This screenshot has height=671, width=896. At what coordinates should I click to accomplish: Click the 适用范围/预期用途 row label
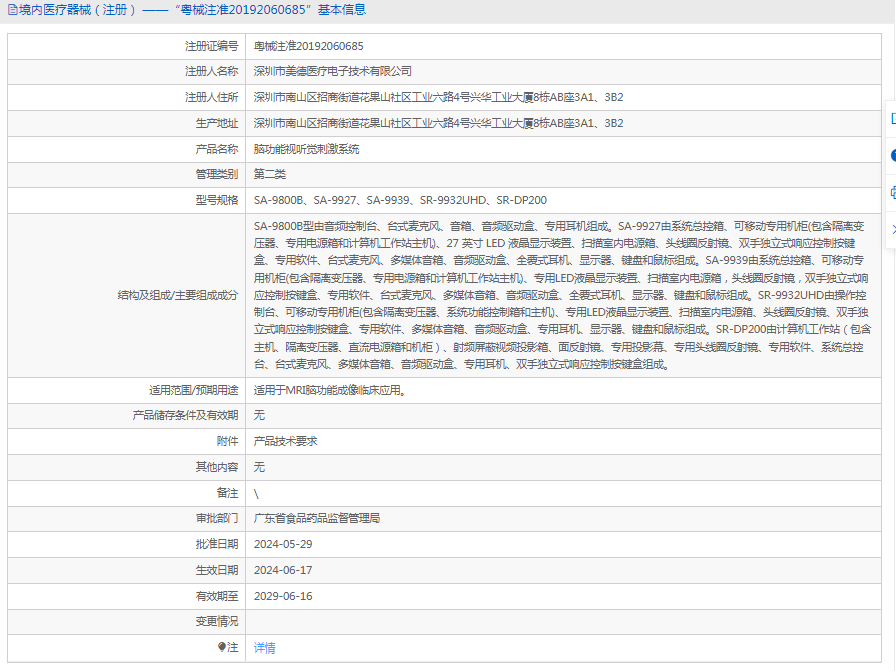(x=194, y=390)
